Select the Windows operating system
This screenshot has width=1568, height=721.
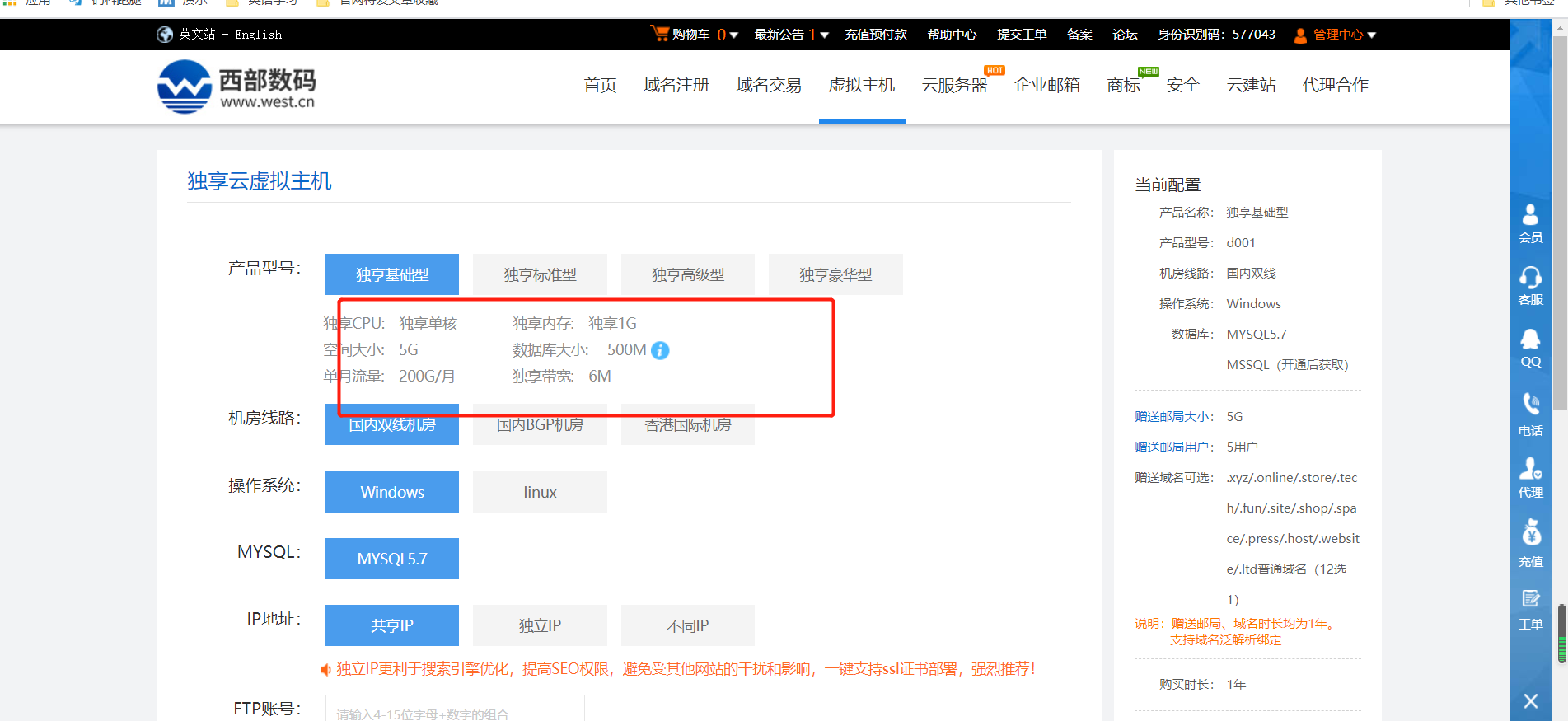click(392, 492)
